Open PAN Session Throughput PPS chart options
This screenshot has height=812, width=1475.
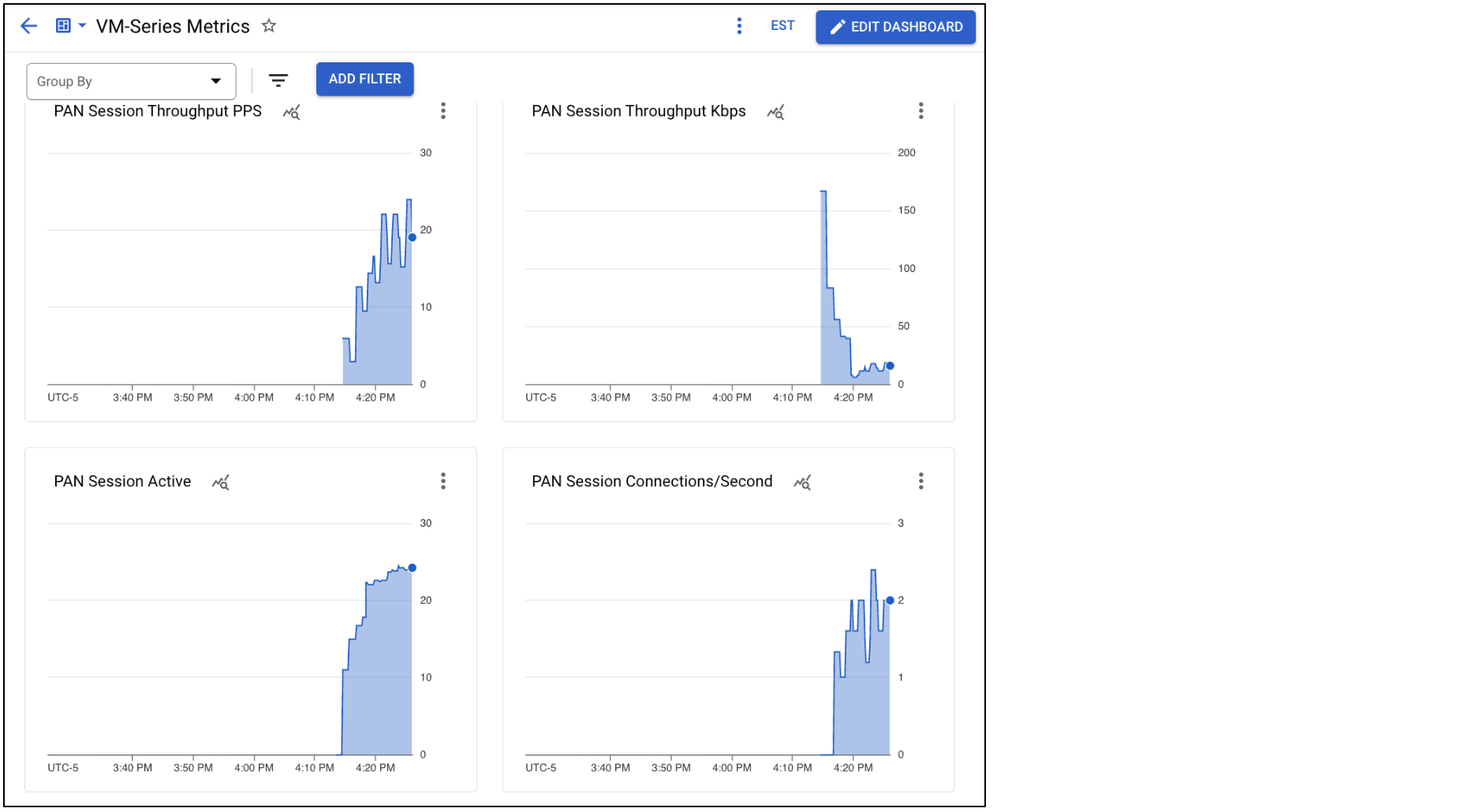443,111
